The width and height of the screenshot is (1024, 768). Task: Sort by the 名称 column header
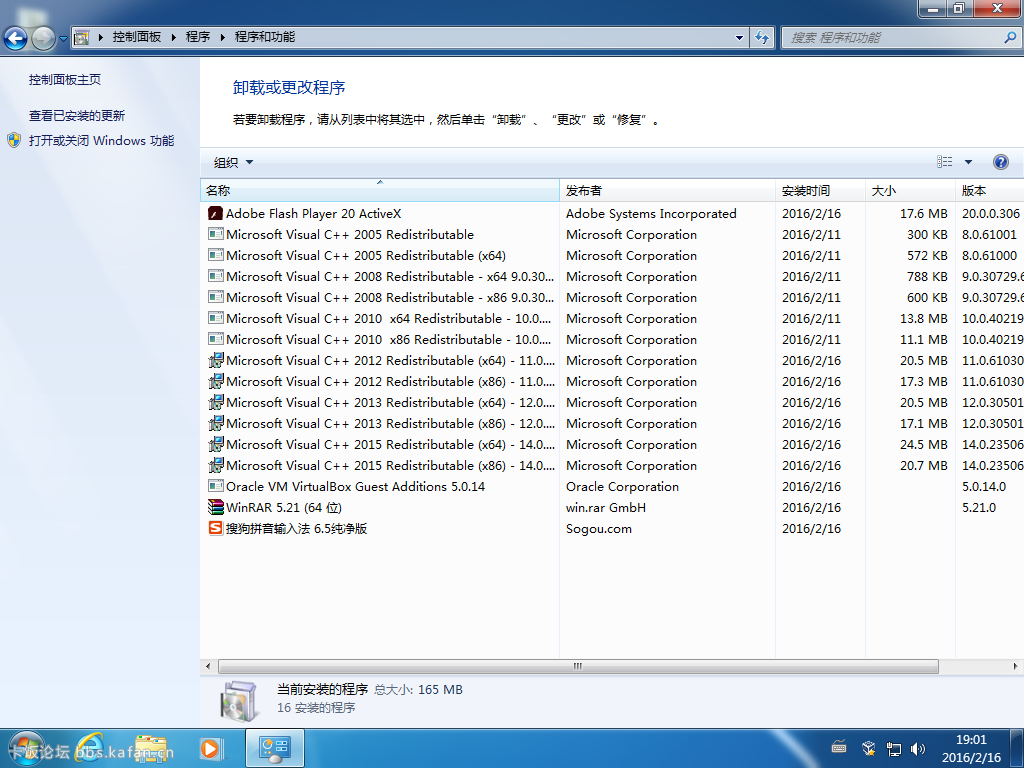pyautogui.click(x=379, y=191)
